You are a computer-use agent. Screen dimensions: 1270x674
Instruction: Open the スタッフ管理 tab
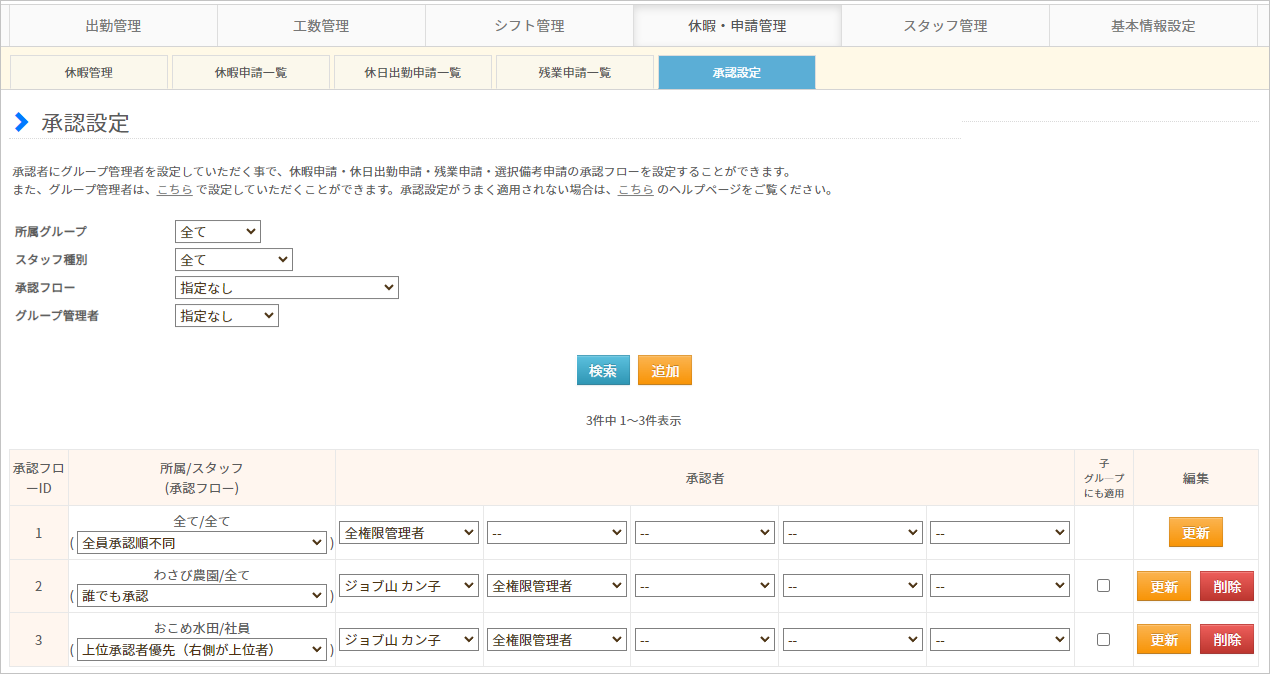click(x=945, y=26)
